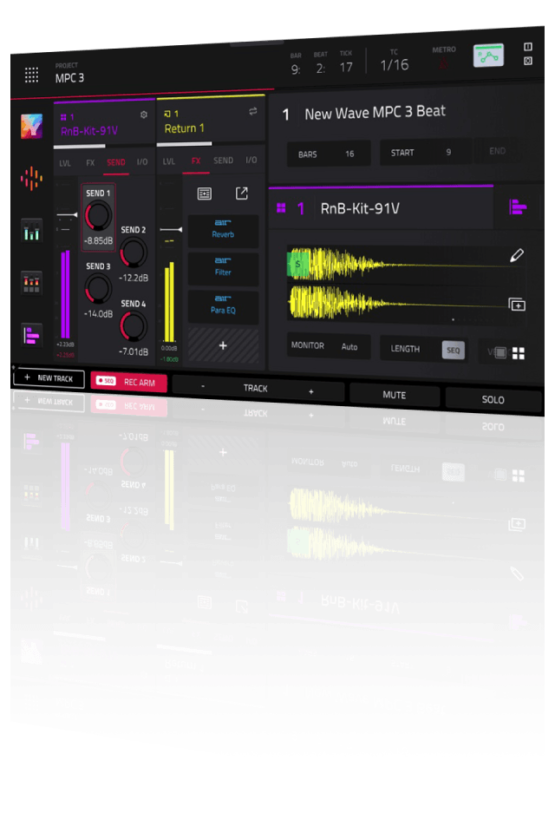Click the upper small icon at top-right corner
The image size is (555, 833).
pyautogui.click(x=528, y=47)
